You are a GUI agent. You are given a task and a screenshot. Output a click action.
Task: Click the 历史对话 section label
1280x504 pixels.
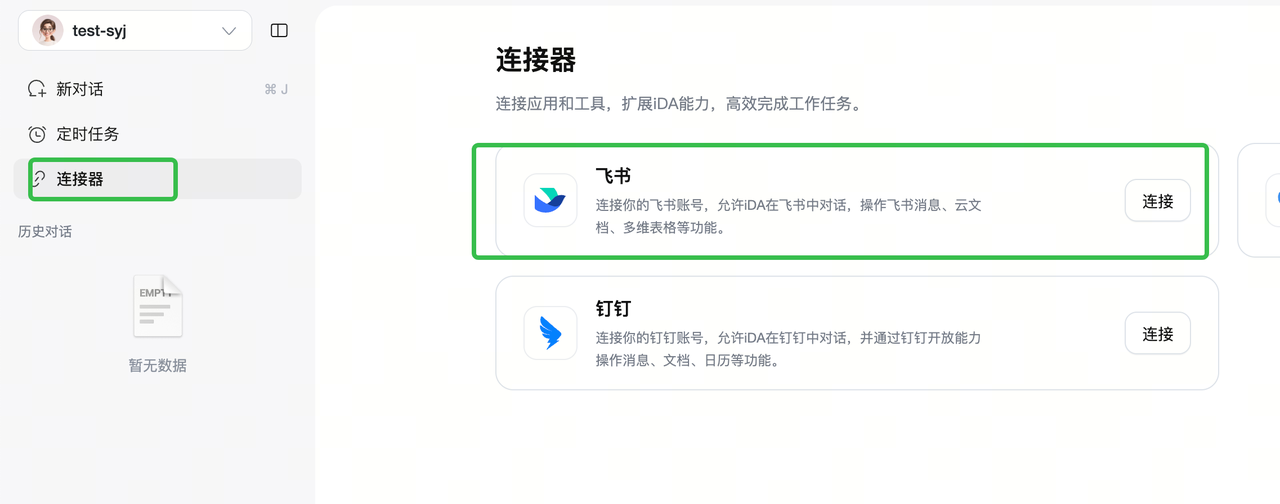tap(45, 231)
